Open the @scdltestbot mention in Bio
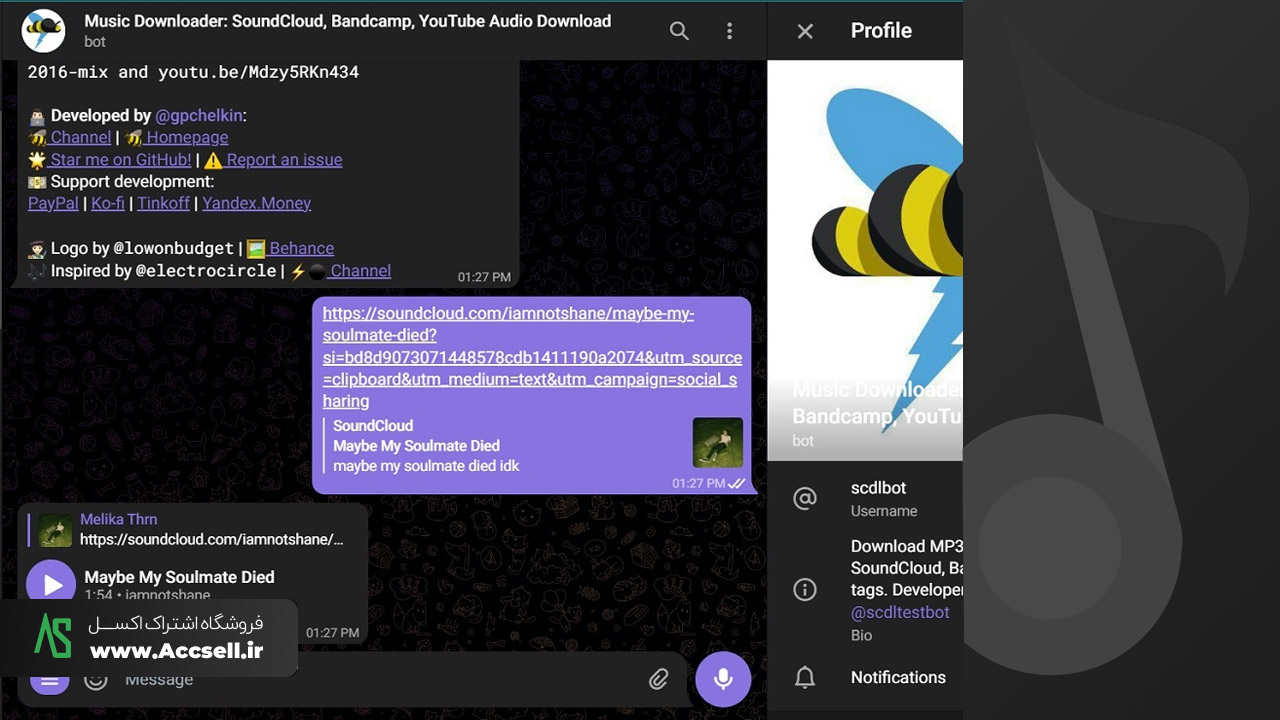 (900, 612)
